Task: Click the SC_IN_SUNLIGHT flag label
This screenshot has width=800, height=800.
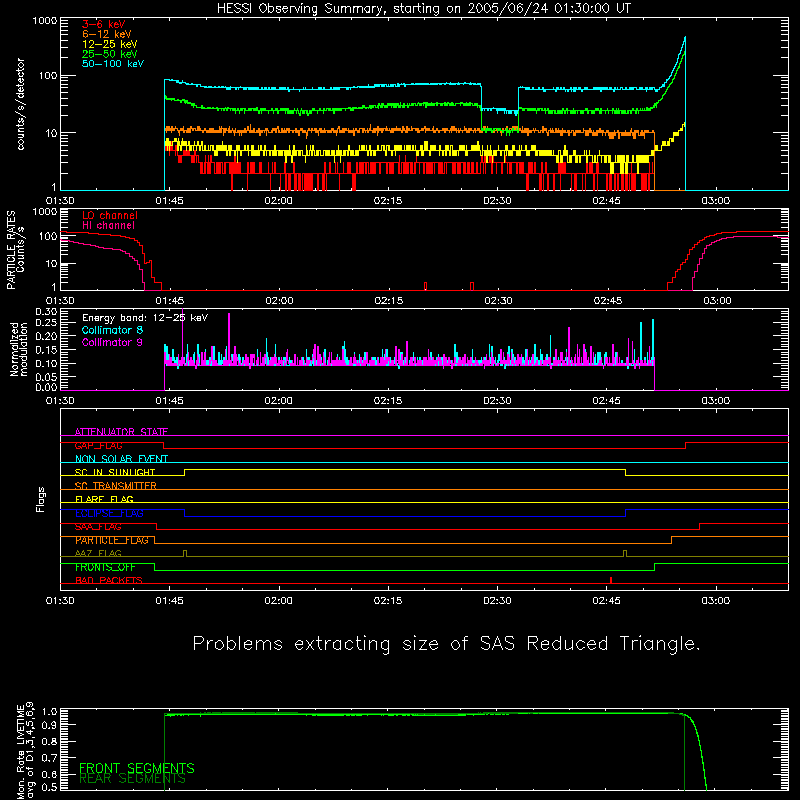Action: pos(115,472)
